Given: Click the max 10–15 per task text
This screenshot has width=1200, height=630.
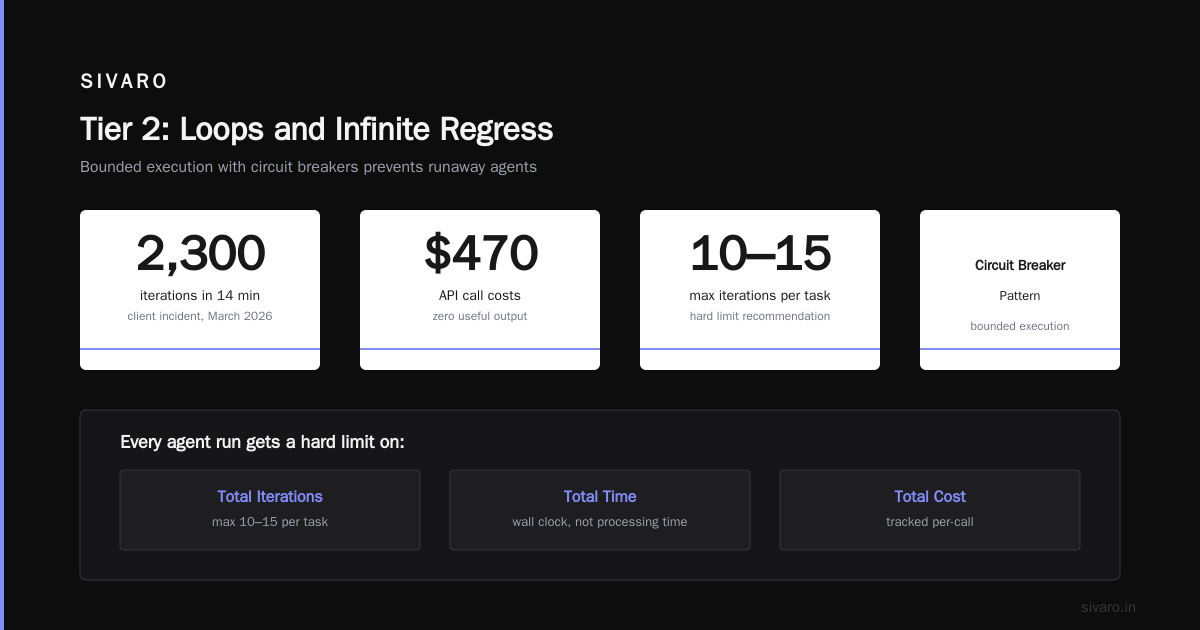Looking at the screenshot, I should pyautogui.click(x=270, y=522).
